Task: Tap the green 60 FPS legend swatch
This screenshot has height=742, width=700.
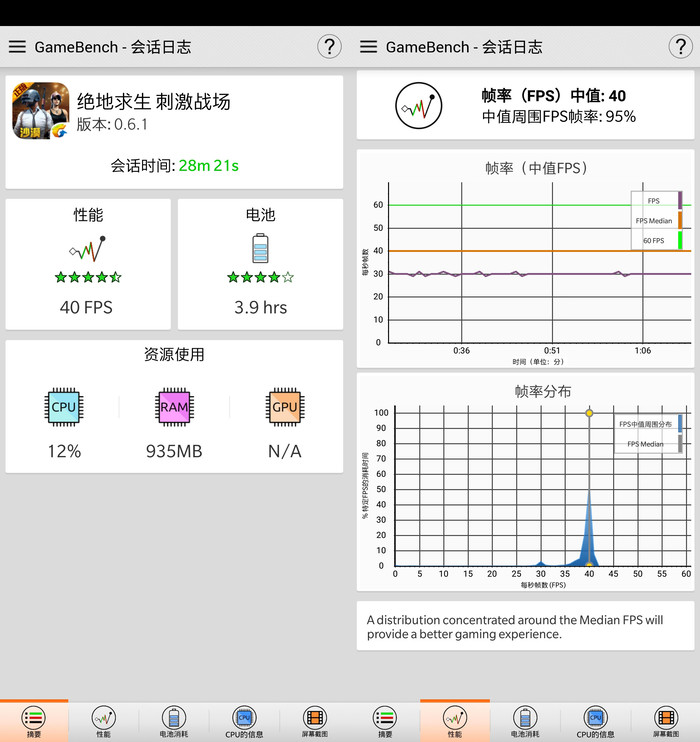Action: point(680,241)
